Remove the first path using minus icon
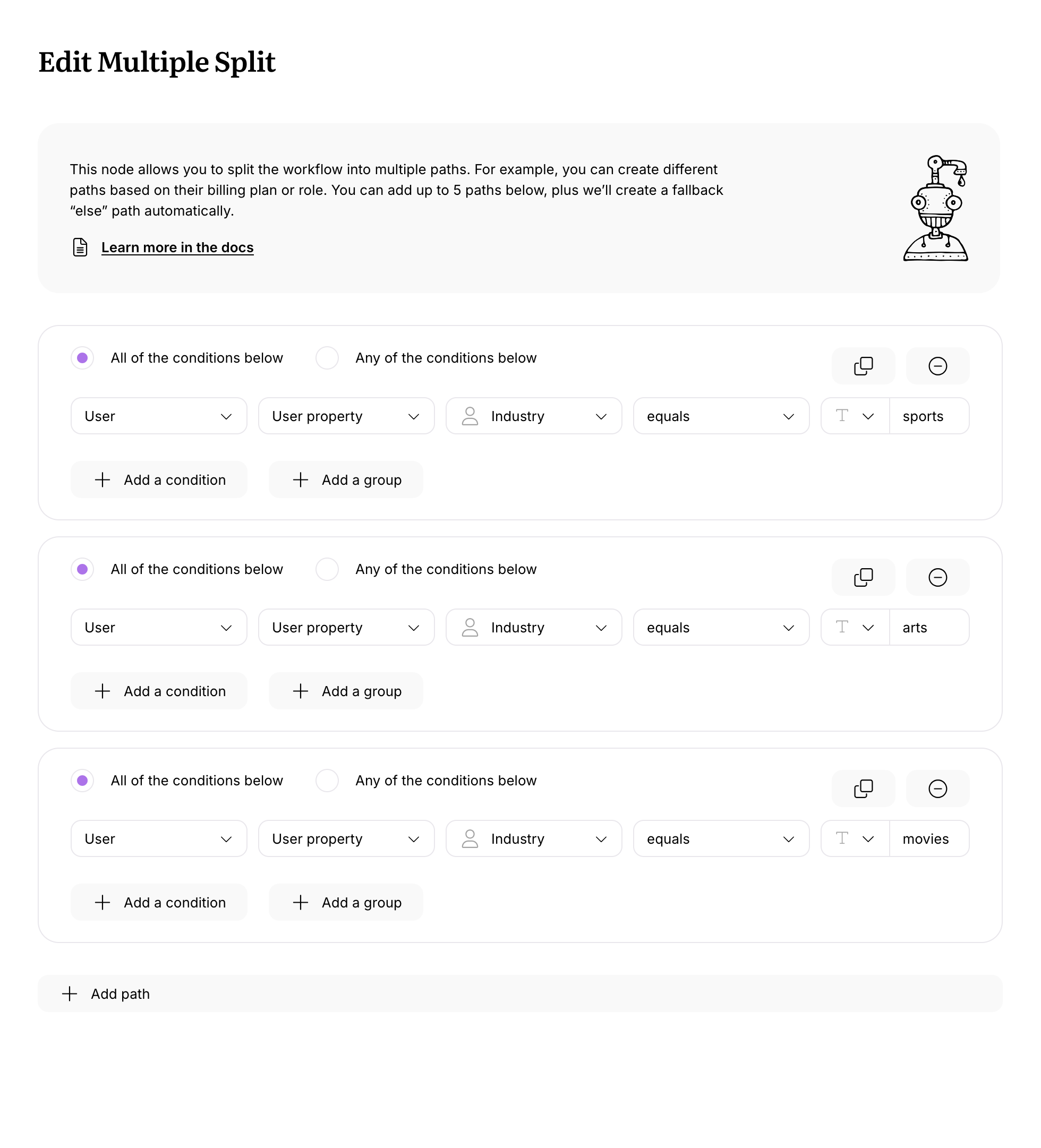The height and width of the screenshot is (1148, 1041). pos(937,366)
